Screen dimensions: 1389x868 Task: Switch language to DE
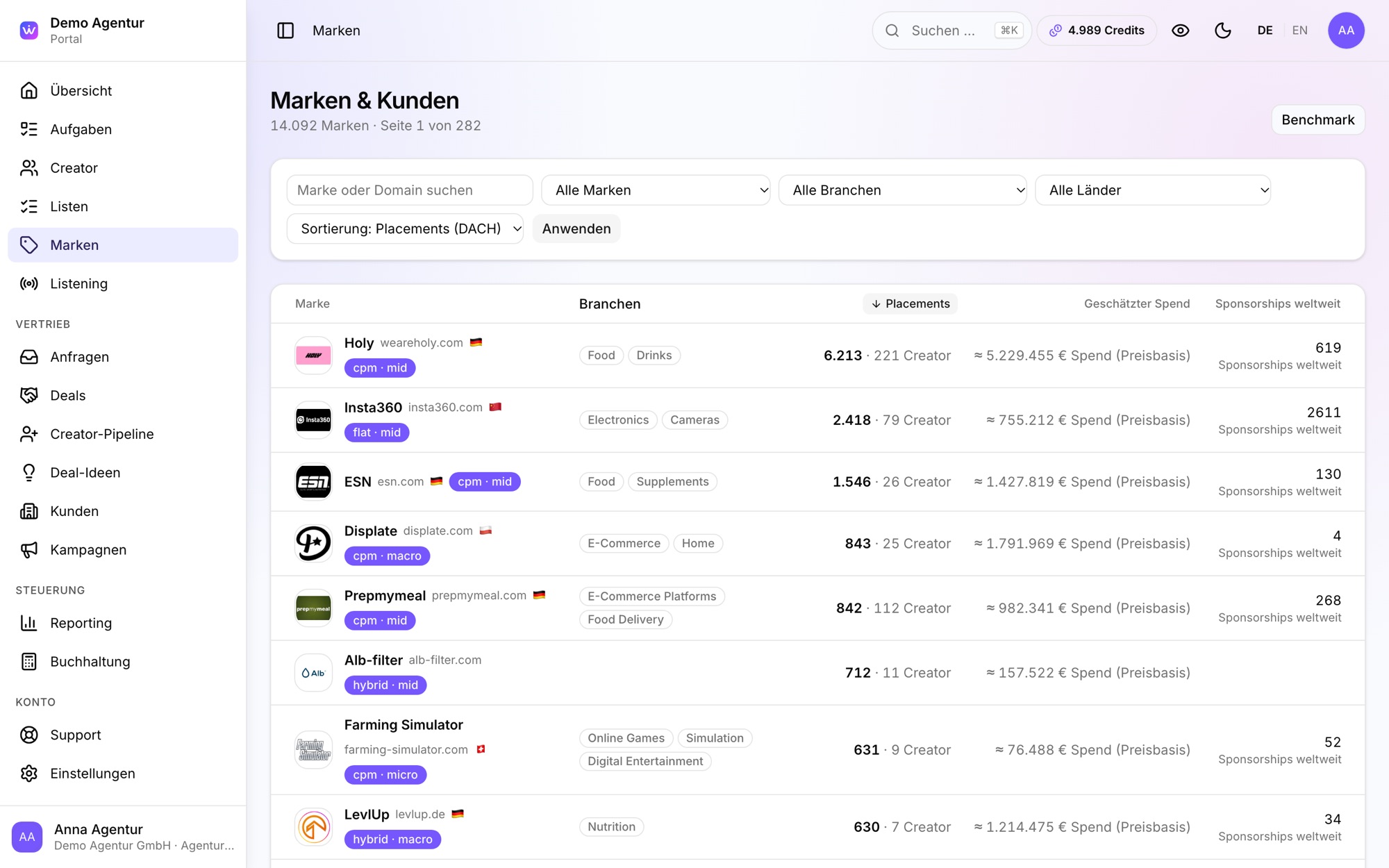[x=1265, y=31]
